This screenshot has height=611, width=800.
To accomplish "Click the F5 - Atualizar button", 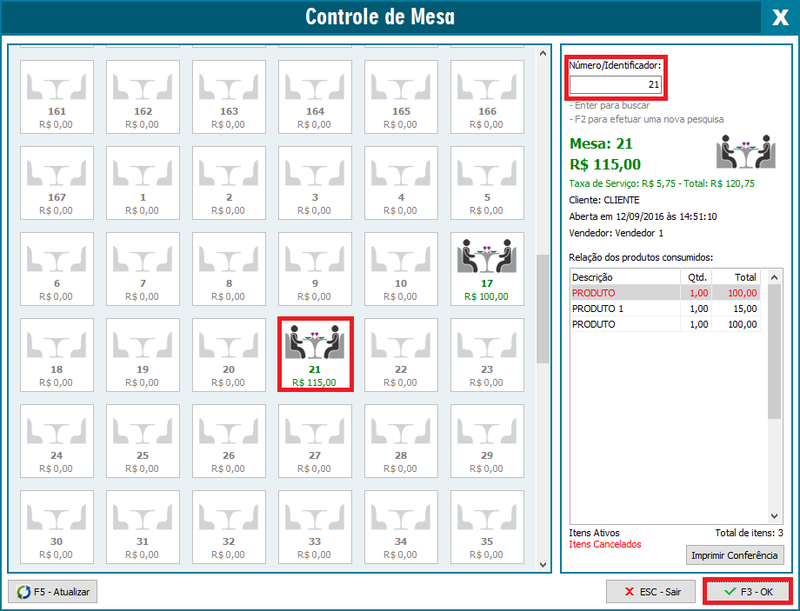I will [52, 592].
